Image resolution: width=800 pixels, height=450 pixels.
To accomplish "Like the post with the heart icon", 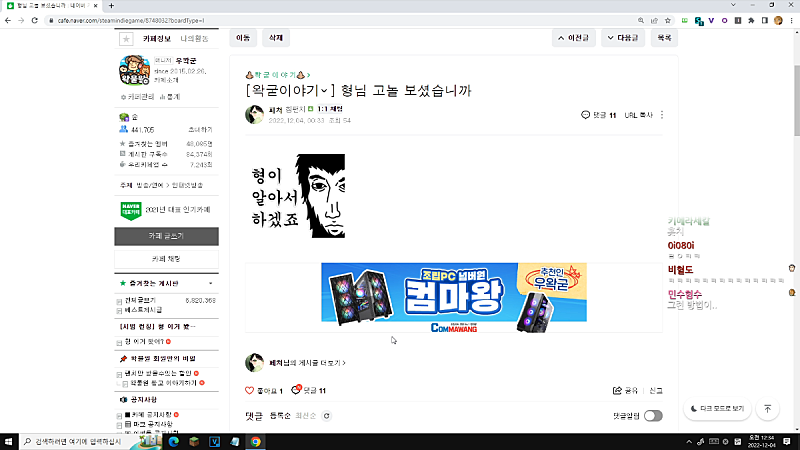I will [x=249, y=390].
